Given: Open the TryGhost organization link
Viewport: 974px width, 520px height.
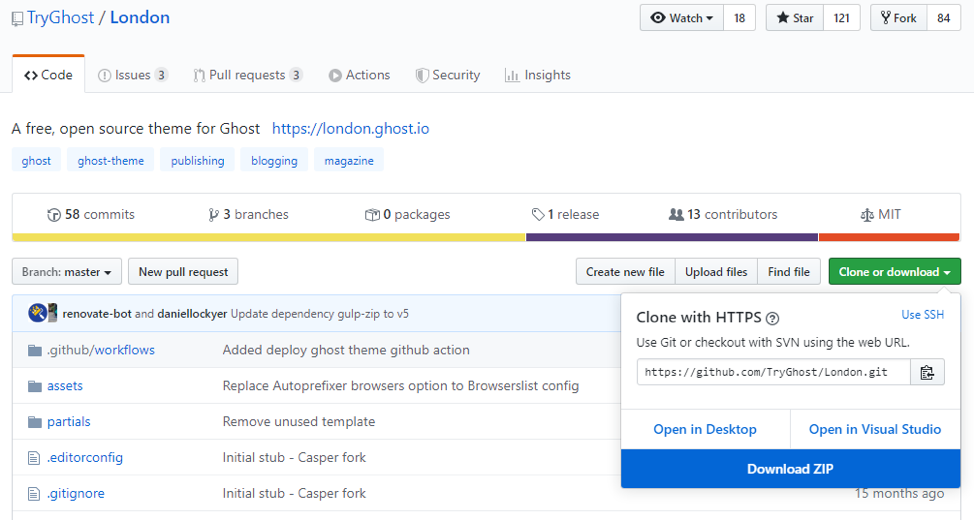Looking at the screenshot, I should (x=60, y=17).
